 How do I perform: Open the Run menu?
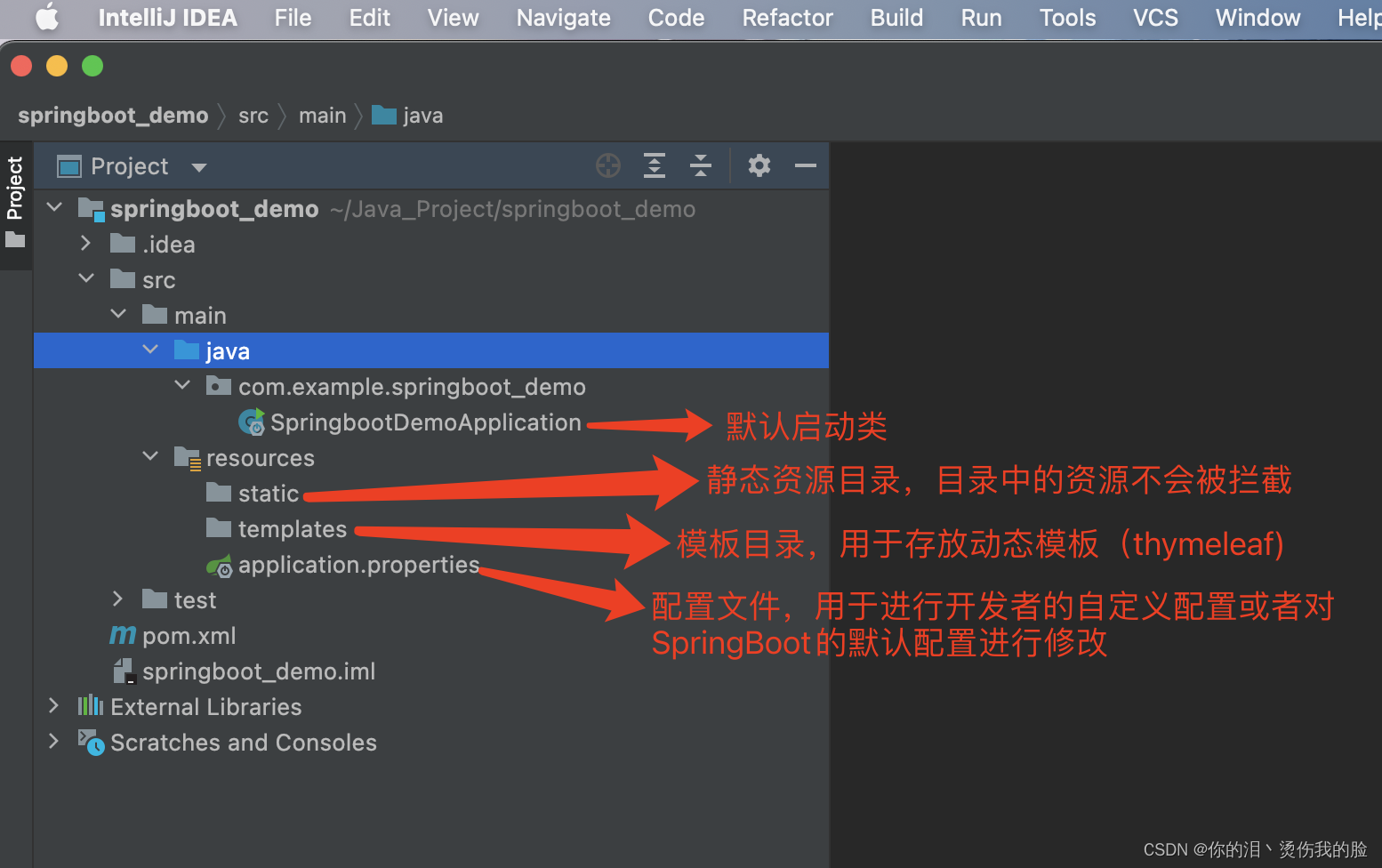[981, 18]
